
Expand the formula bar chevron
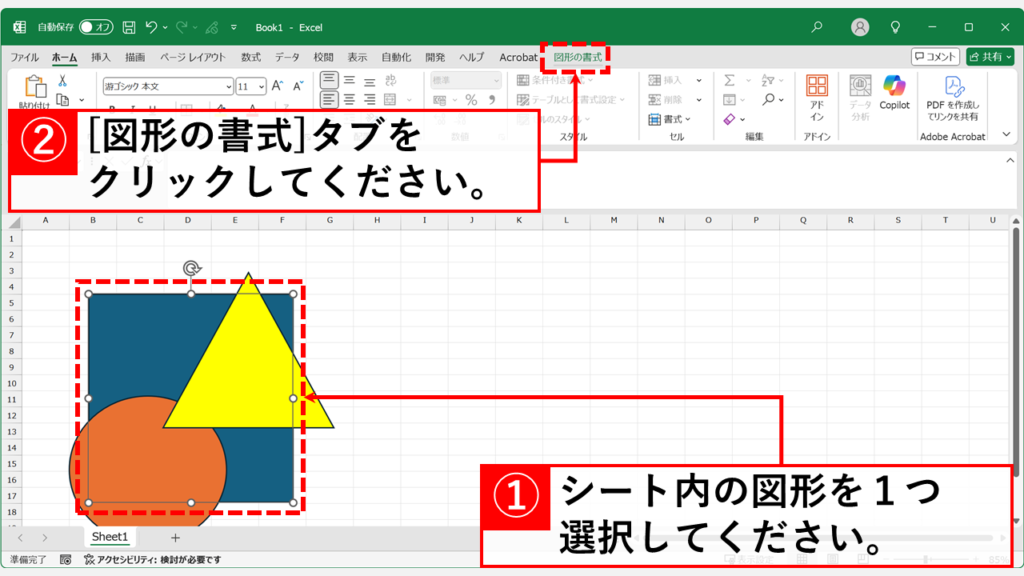[1010, 160]
